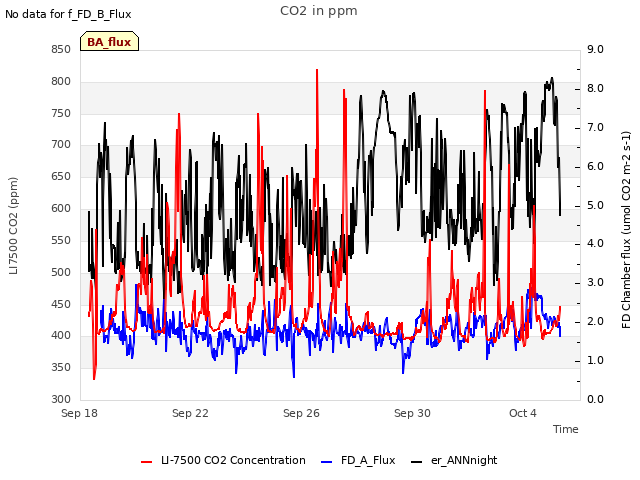Click the black er_ANNnight peak near Oct 5
This screenshot has height=480, width=640.
pyautogui.click(x=552, y=78)
